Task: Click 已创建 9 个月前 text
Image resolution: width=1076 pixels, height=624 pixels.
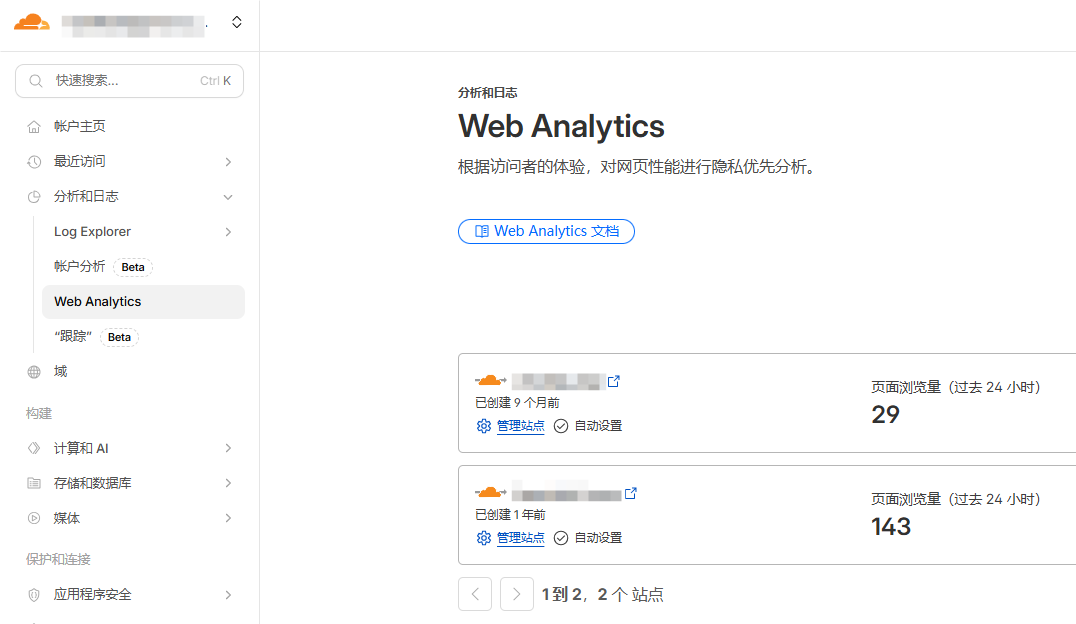Action: 517,403
